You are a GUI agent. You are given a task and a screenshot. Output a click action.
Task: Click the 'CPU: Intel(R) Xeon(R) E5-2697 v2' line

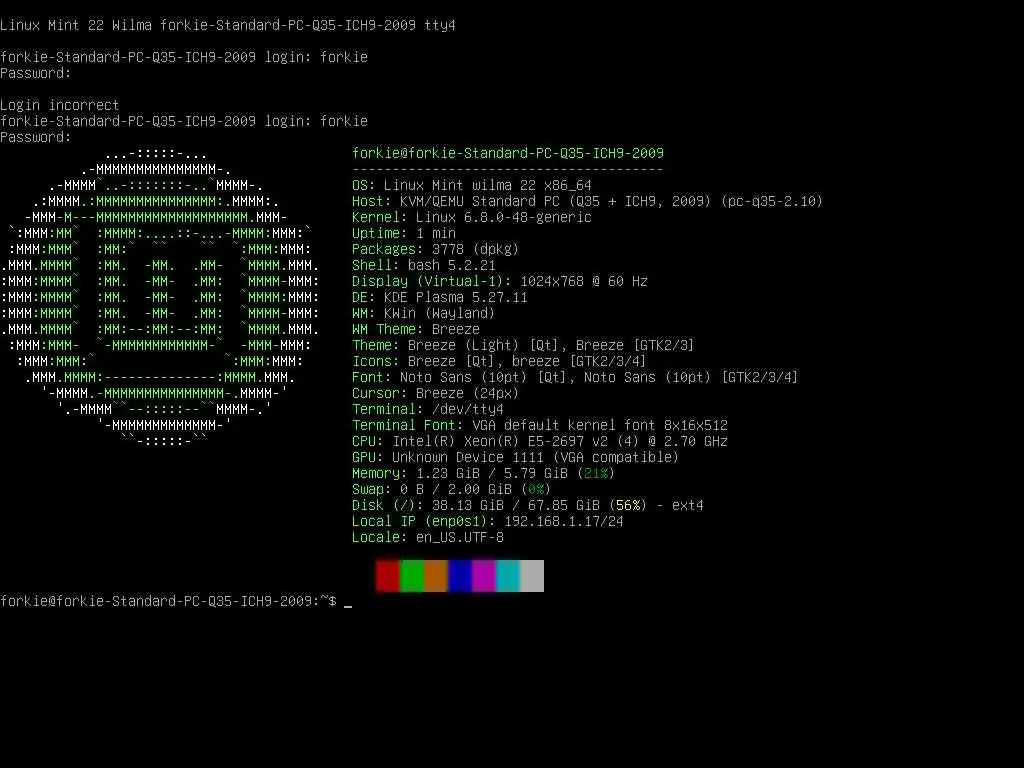(x=539, y=441)
